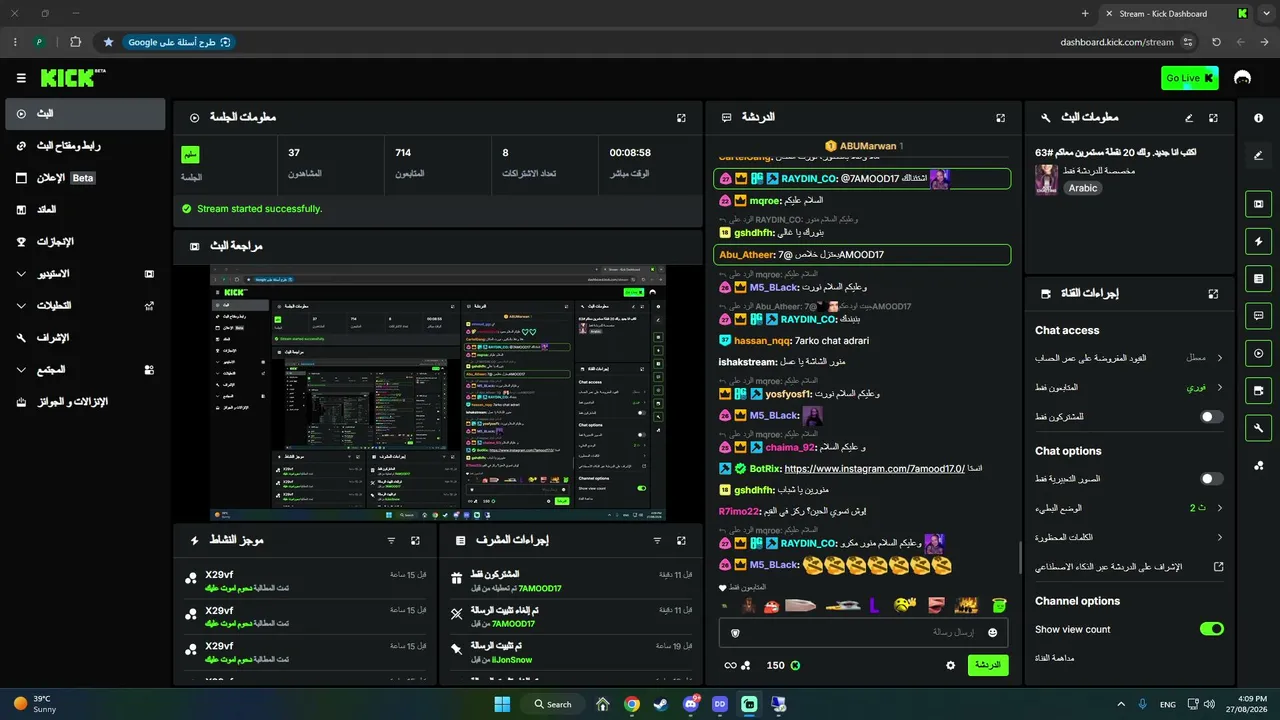Expand the الاستديو sidebar section

click(x=85, y=273)
